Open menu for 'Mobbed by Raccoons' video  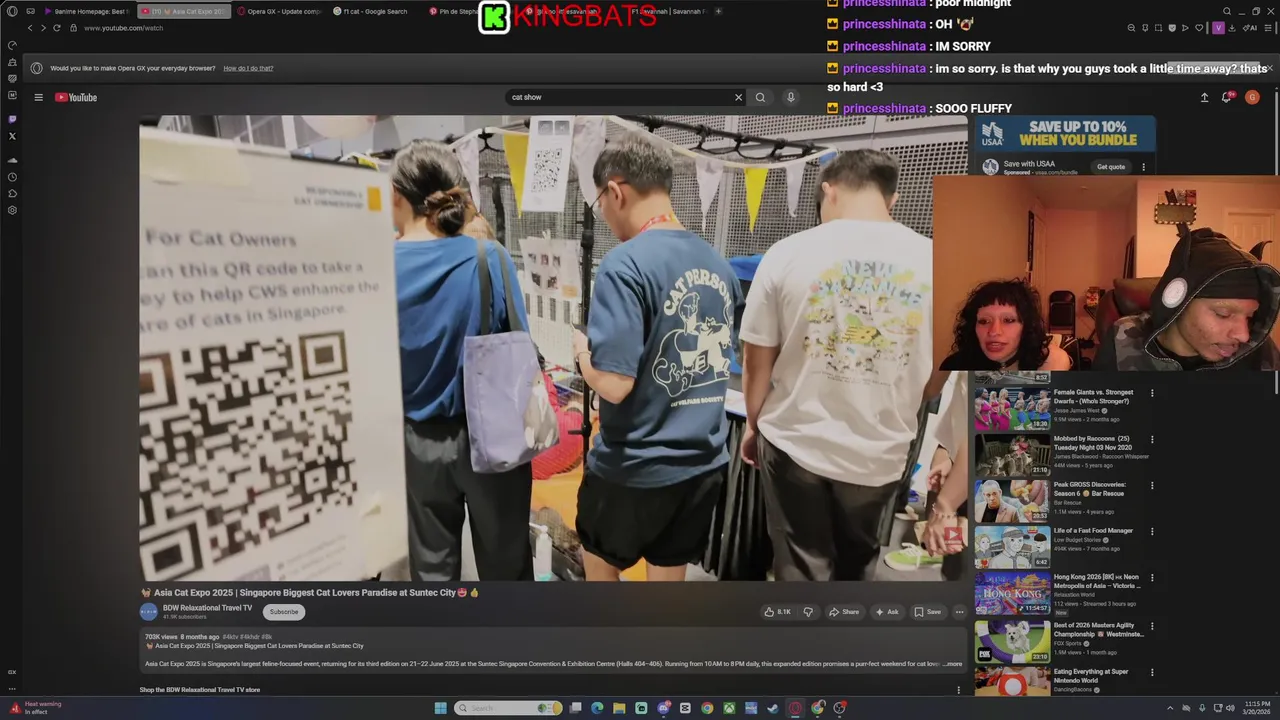point(1152,439)
